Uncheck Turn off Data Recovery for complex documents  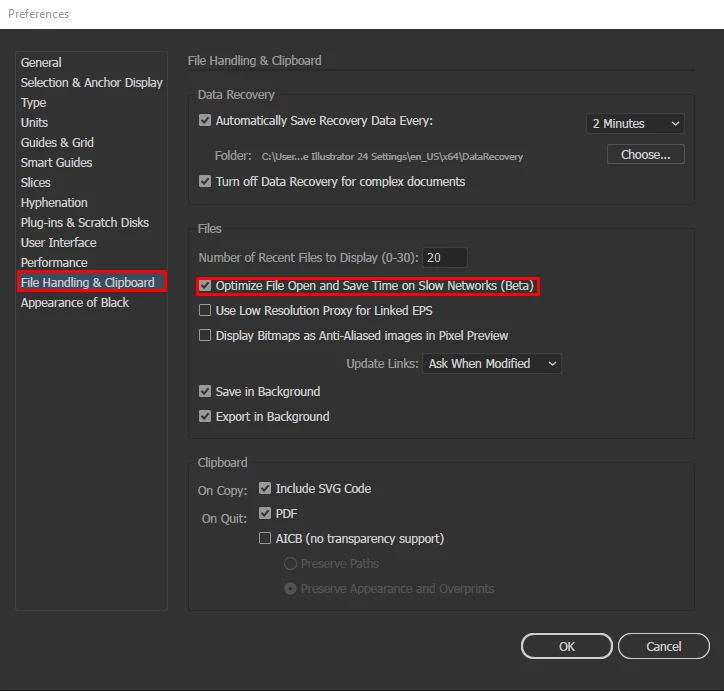[205, 181]
